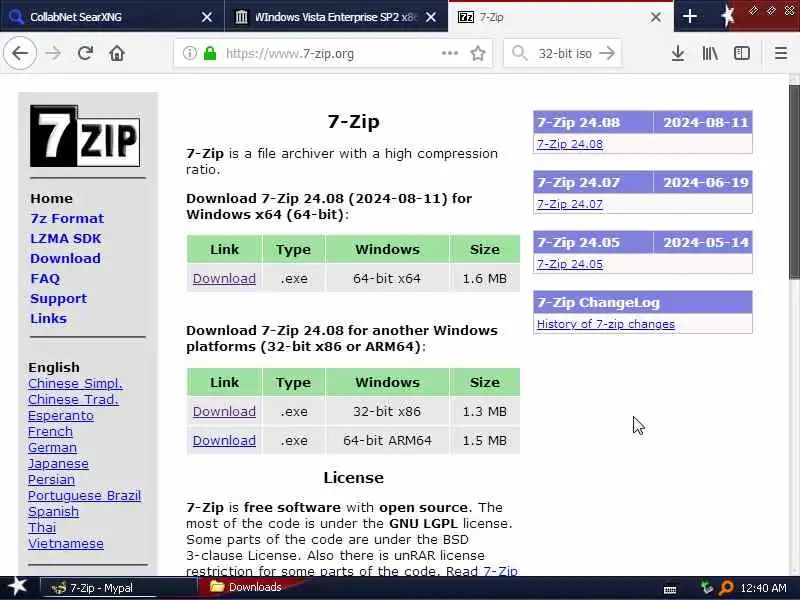Switch language to German
This screenshot has height=600, width=800.
(x=52, y=447)
